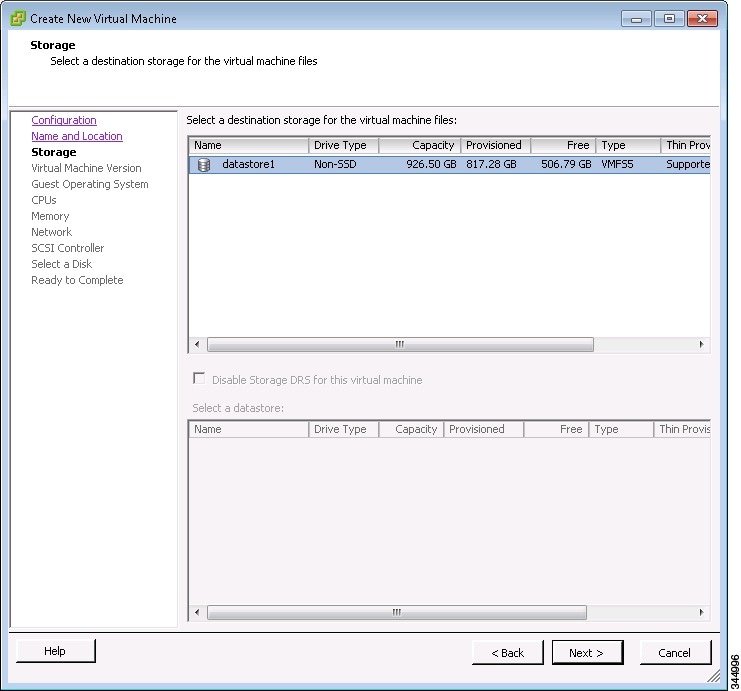Go to Name and Location step
741x691 pixels.
click(x=77, y=136)
